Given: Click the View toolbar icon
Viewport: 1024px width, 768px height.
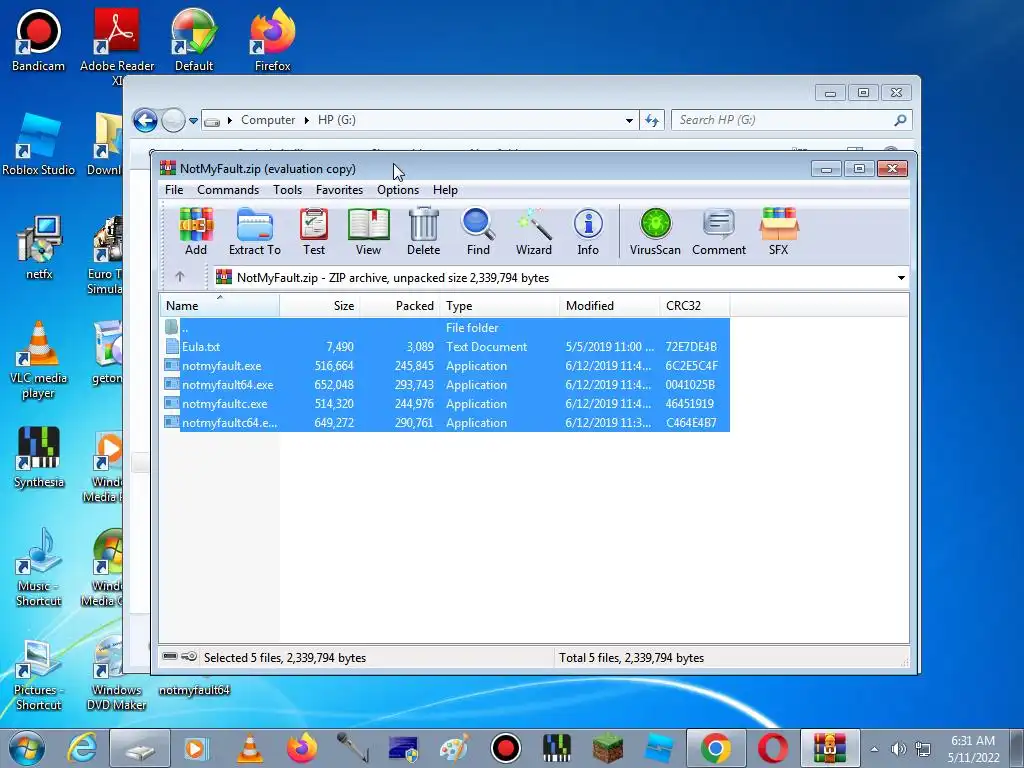Looking at the screenshot, I should [x=368, y=232].
